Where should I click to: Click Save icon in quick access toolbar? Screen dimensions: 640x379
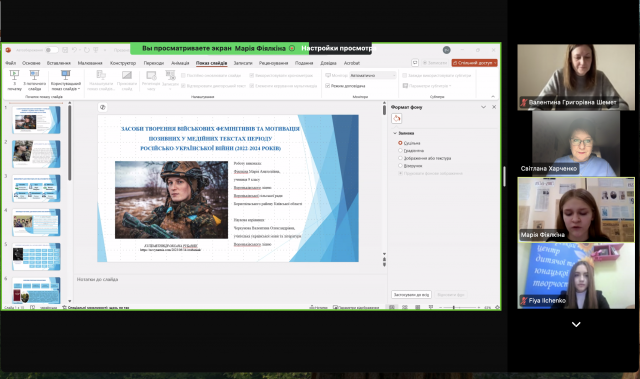[65, 50]
